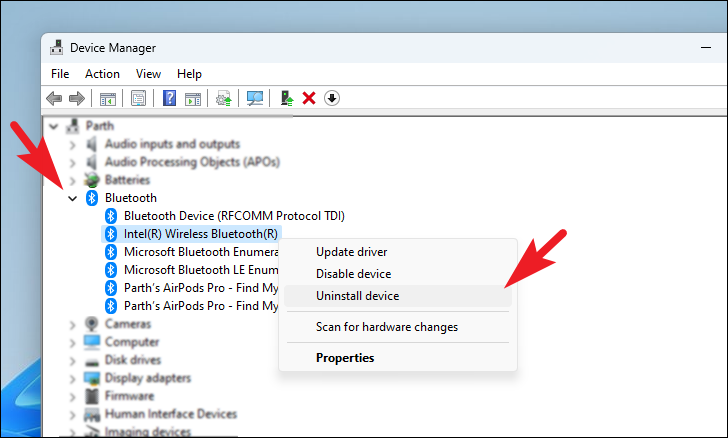Click Update device driver toolbar icon with gear

coord(224,98)
